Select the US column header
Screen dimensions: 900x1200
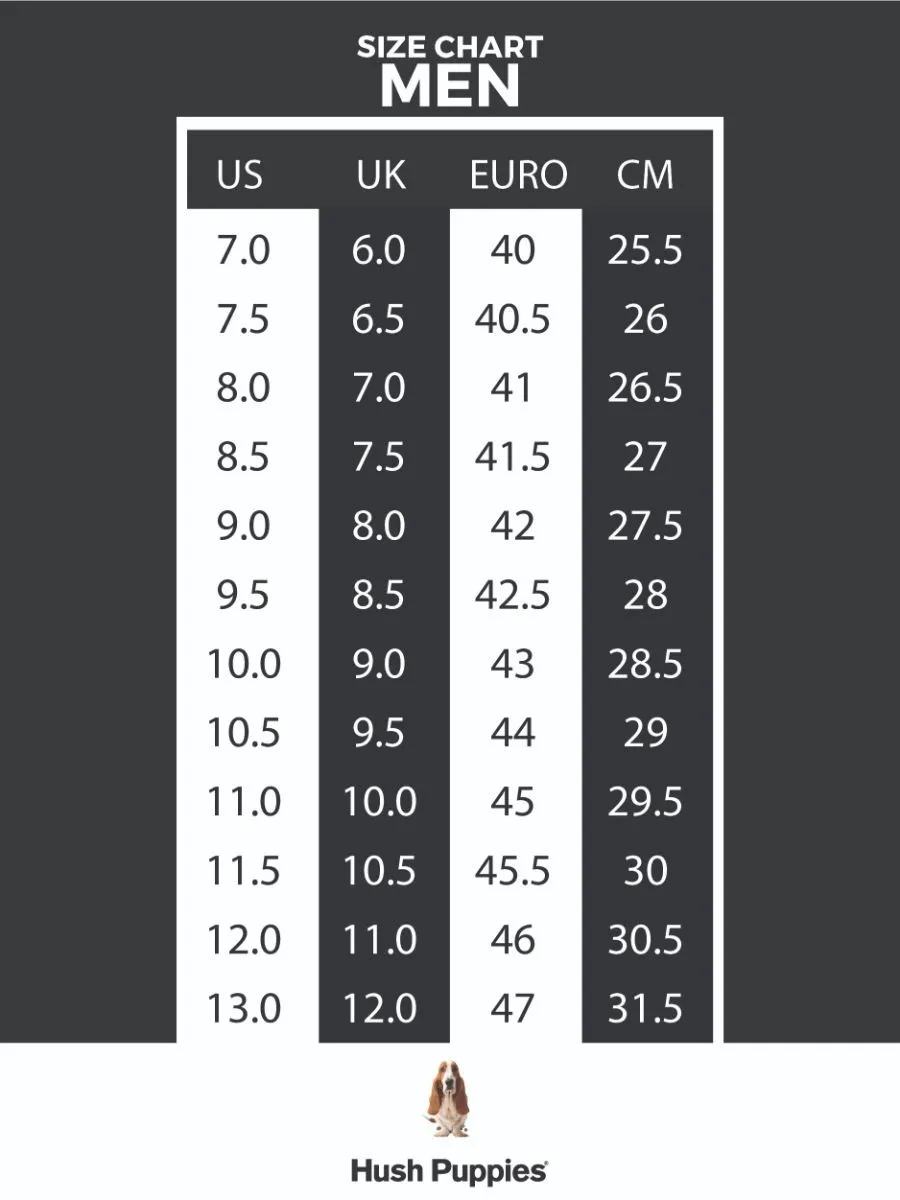coord(240,175)
